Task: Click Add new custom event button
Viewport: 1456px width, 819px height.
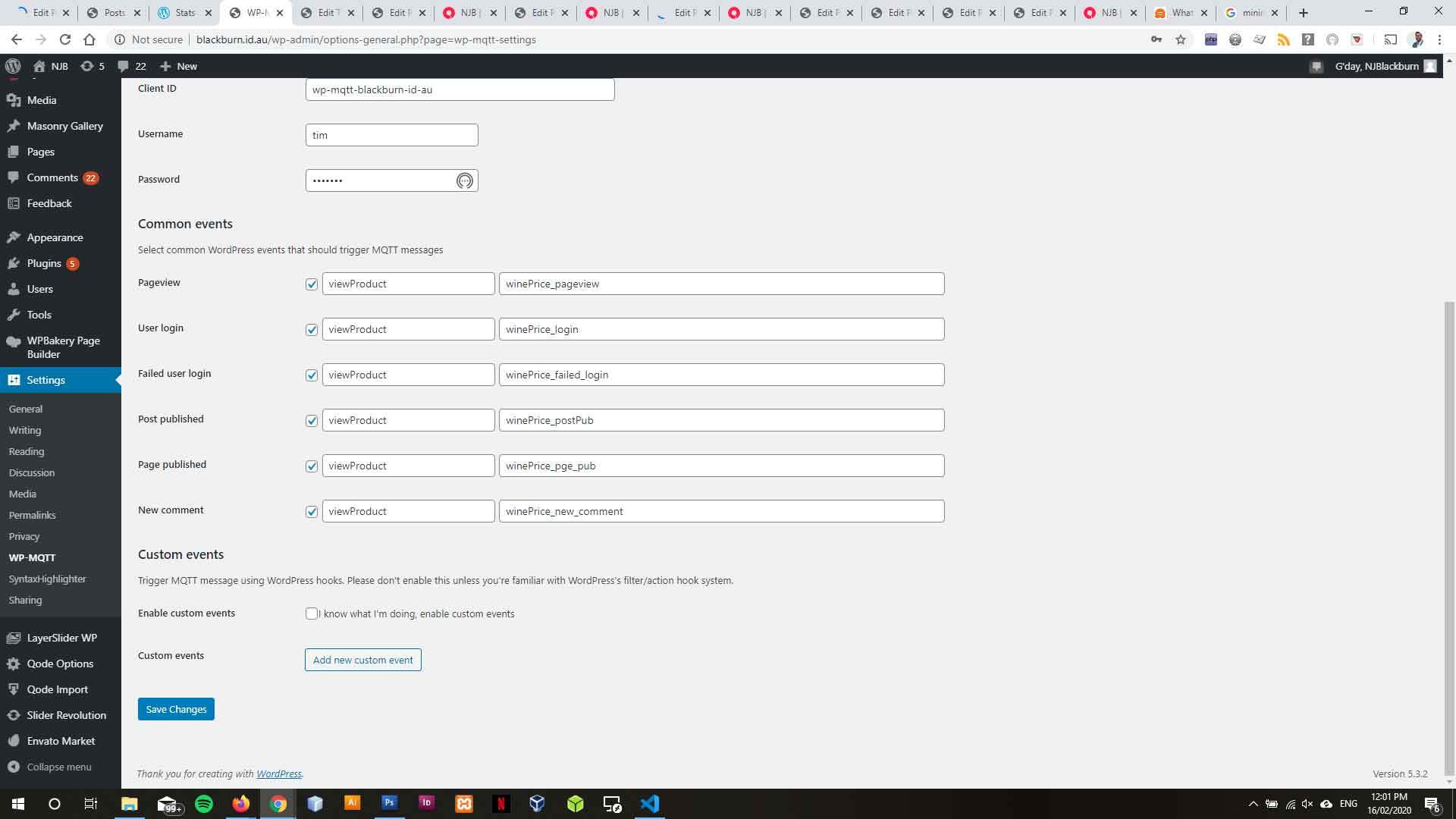Action: click(362, 660)
